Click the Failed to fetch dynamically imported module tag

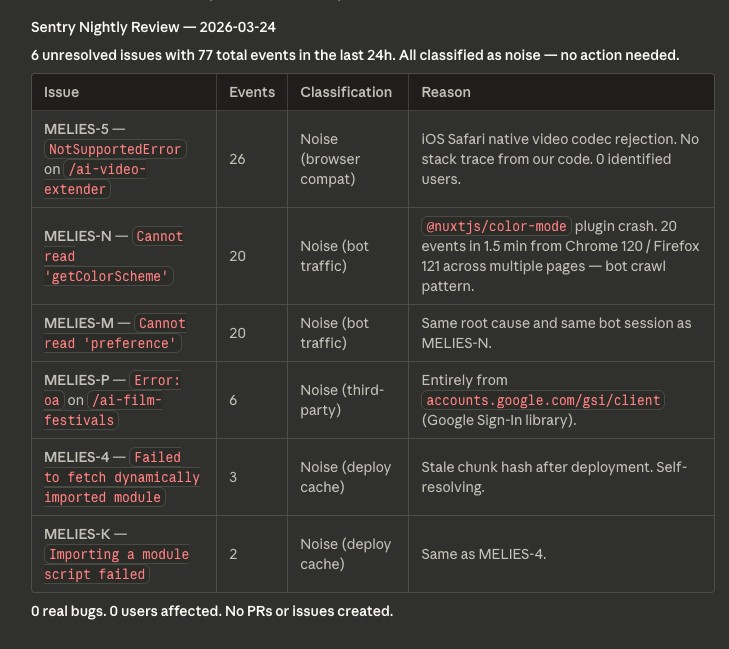(121, 477)
